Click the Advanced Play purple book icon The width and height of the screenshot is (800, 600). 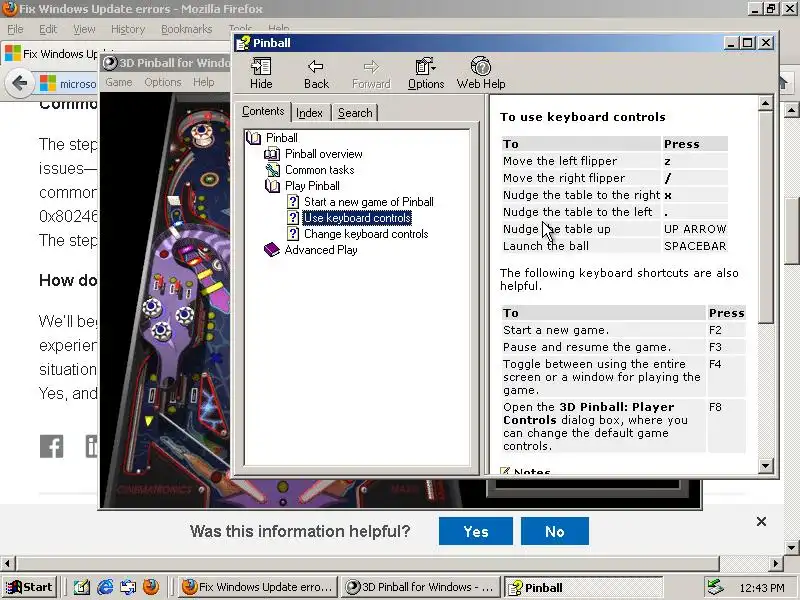272,249
